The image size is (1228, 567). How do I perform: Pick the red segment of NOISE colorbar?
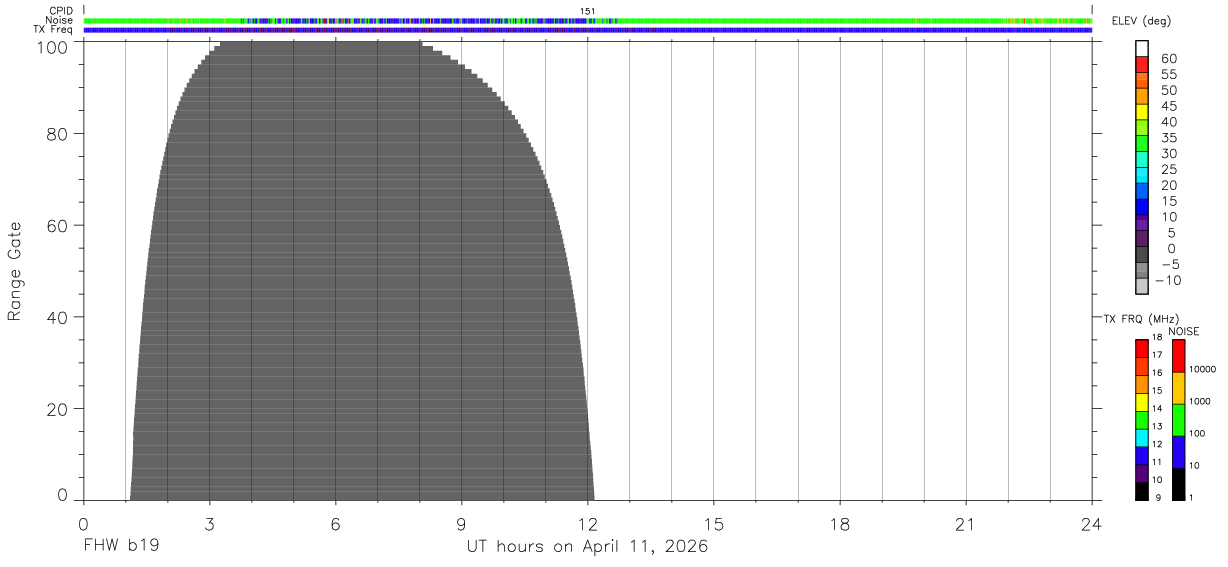click(1179, 356)
